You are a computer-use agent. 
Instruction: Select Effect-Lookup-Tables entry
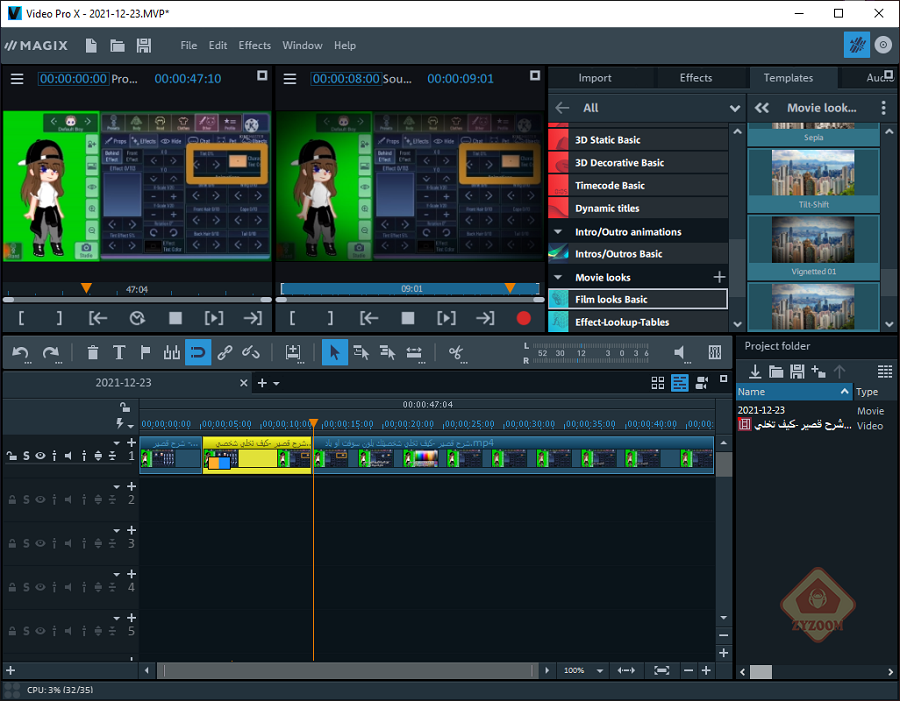click(x=638, y=322)
